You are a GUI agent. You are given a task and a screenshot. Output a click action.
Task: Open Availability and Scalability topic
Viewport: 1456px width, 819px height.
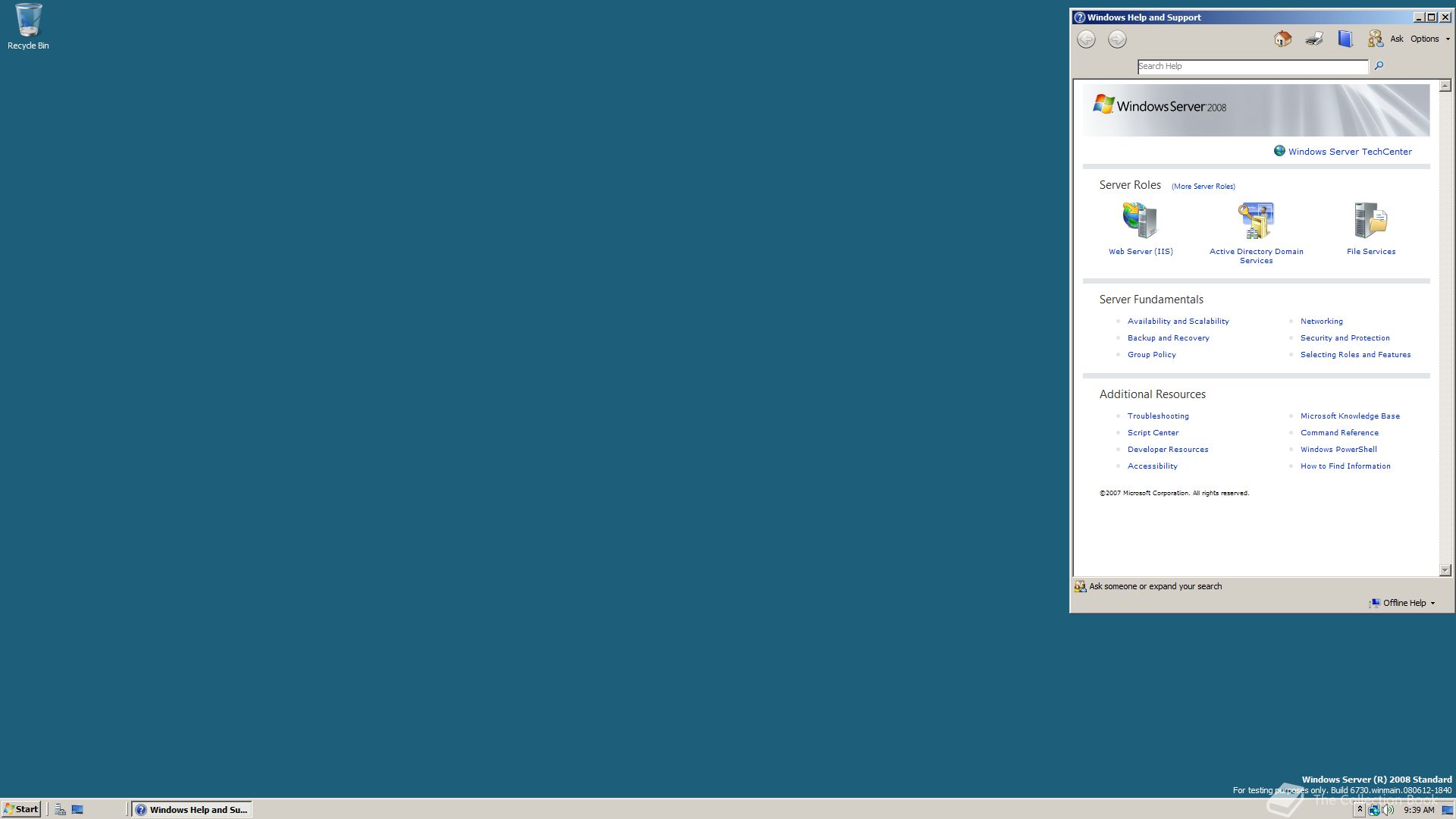tap(1178, 322)
